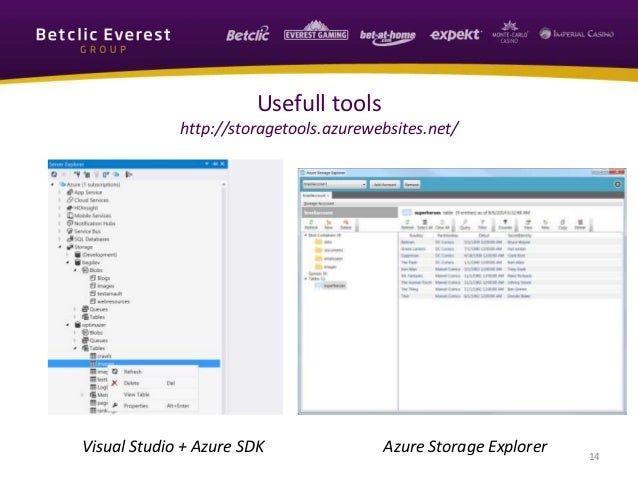638x479 pixels.
Task: Choose Delete from the context menu
Action: (153, 383)
